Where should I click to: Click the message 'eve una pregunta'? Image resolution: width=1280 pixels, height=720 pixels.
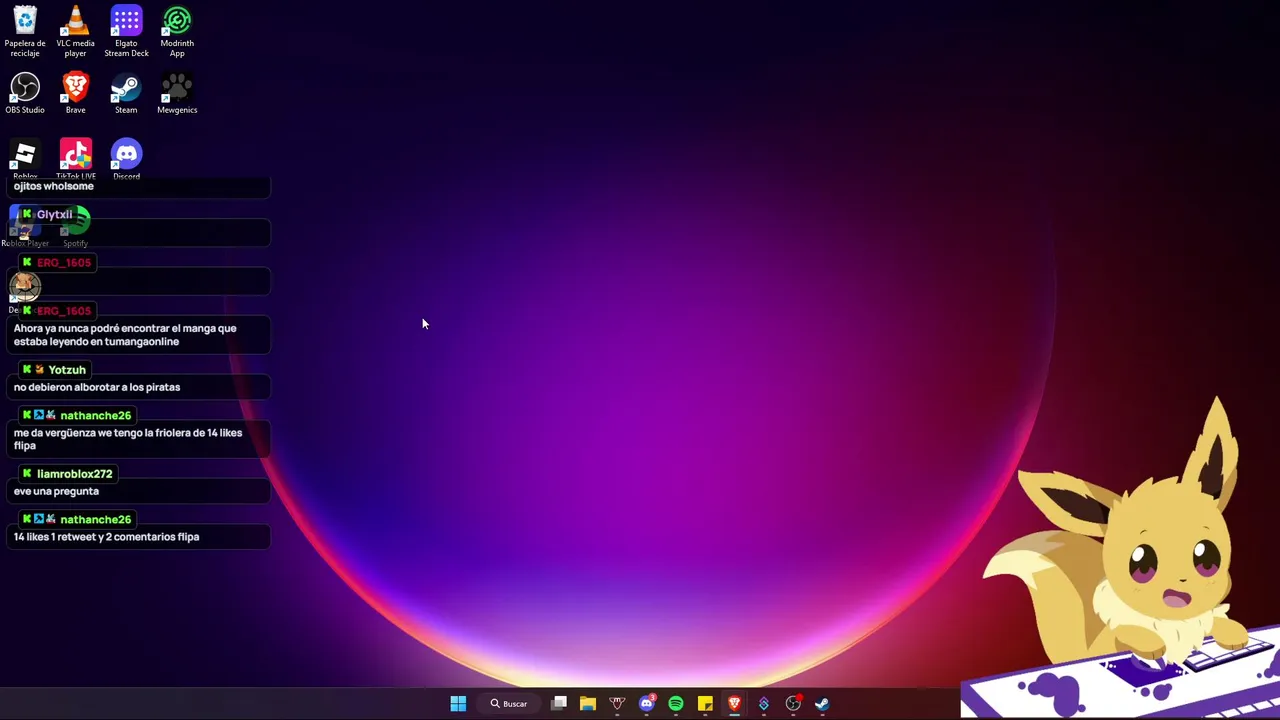pyautogui.click(x=56, y=491)
